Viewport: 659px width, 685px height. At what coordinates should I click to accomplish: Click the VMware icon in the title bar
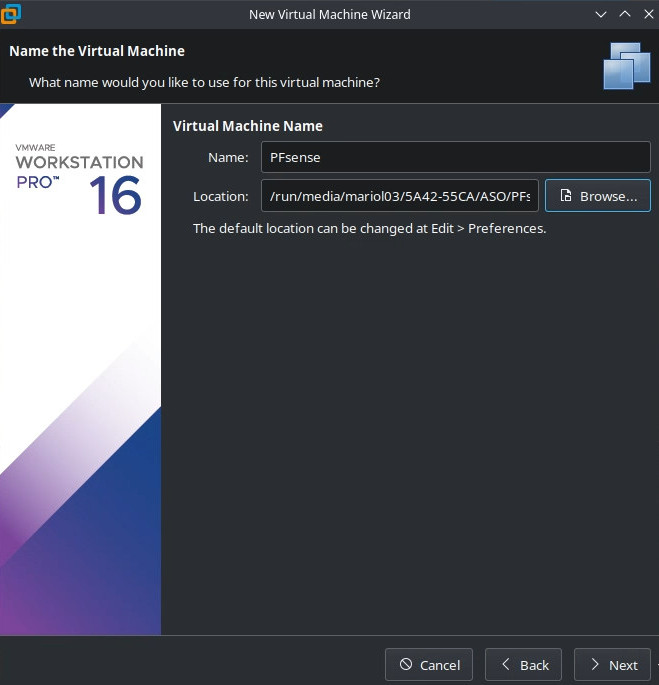13,15
